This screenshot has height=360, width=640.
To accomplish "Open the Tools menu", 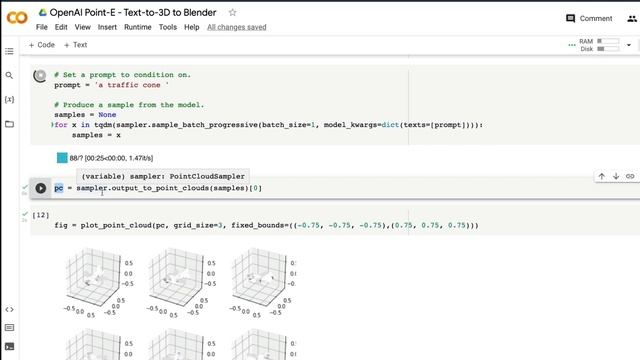I will pos(168,27).
